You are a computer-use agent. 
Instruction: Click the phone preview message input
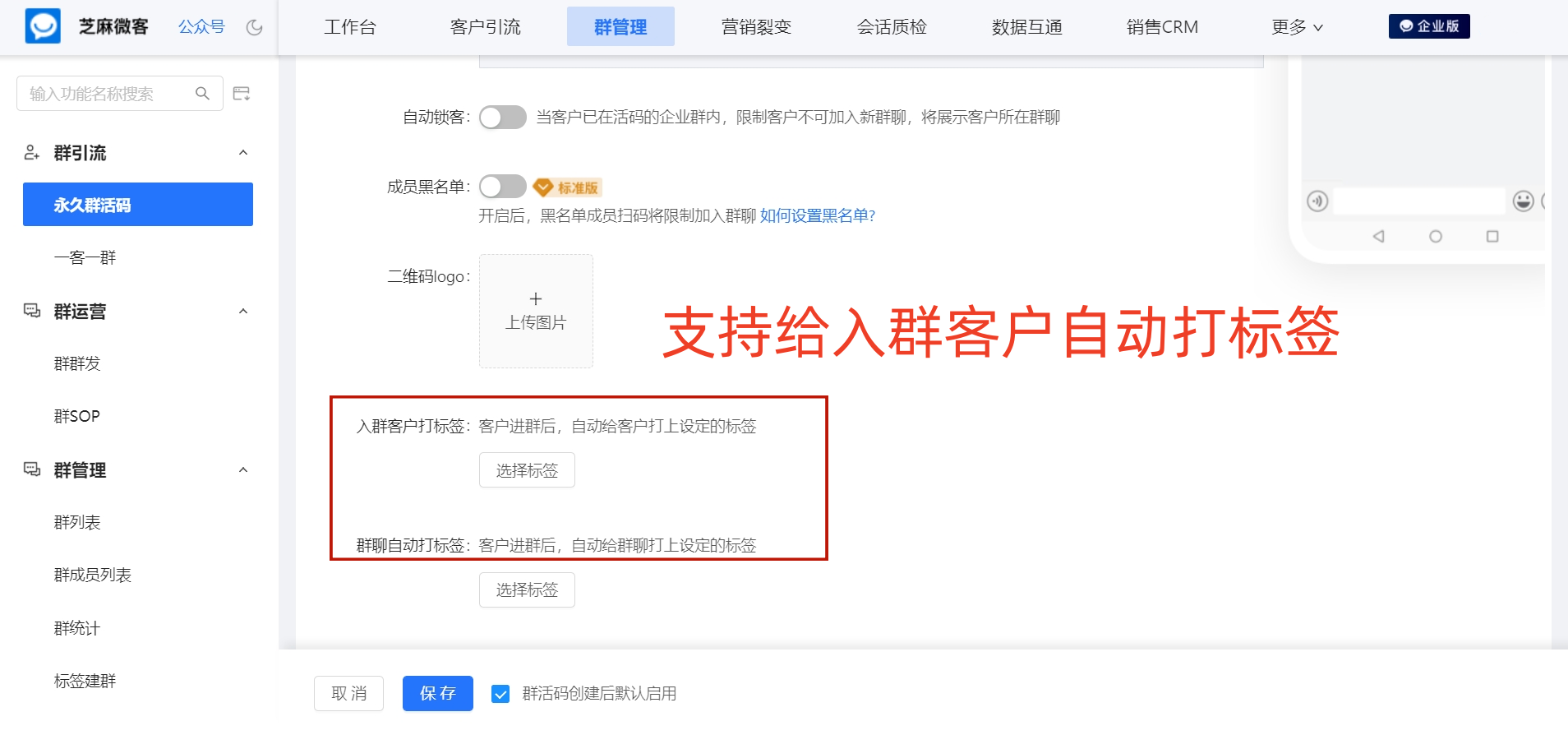click(x=1419, y=201)
